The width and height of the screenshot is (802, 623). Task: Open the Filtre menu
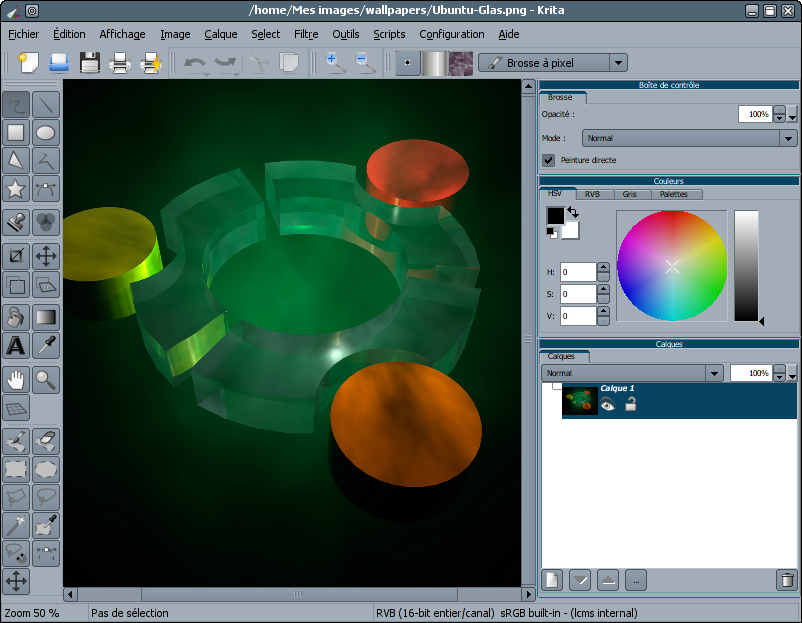pos(306,34)
